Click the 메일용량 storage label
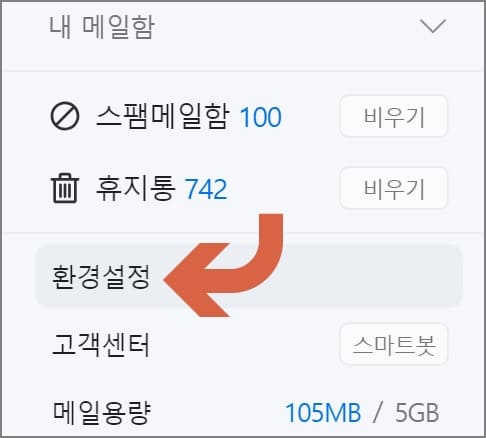This screenshot has width=486, height=438. point(102,412)
